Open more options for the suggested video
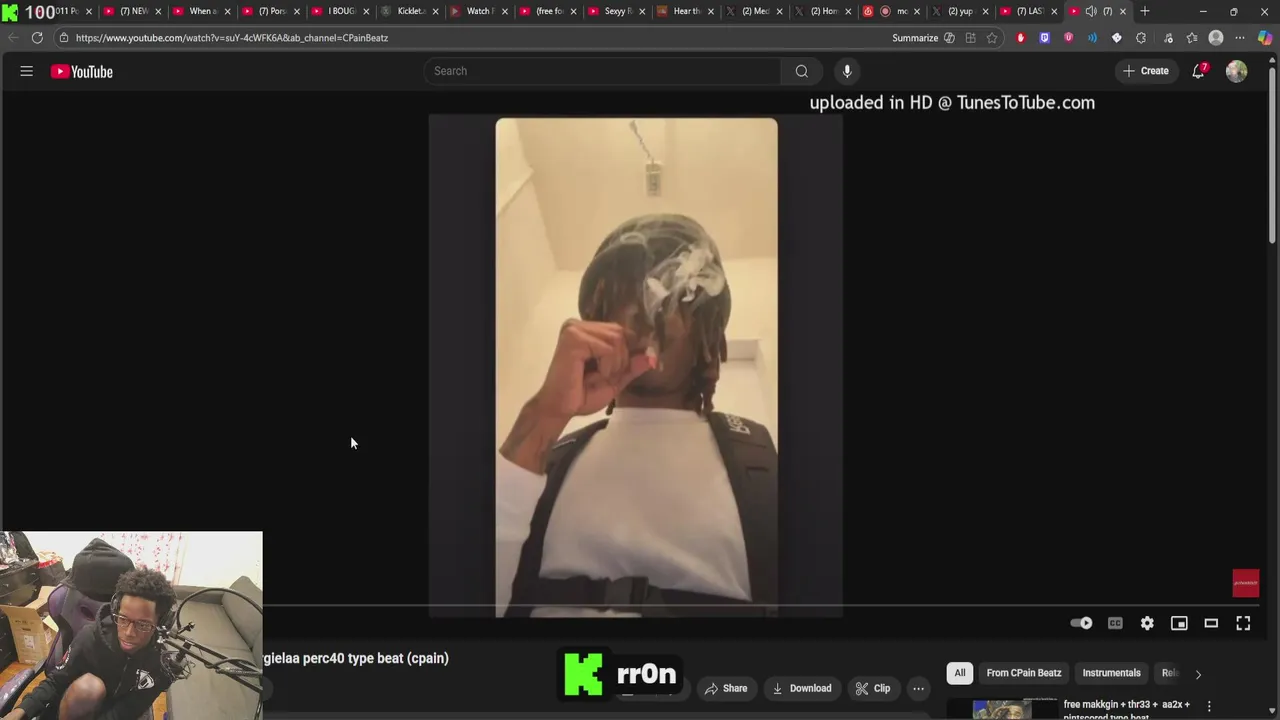The width and height of the screenshot is (1280, 720). point(1209,706)
